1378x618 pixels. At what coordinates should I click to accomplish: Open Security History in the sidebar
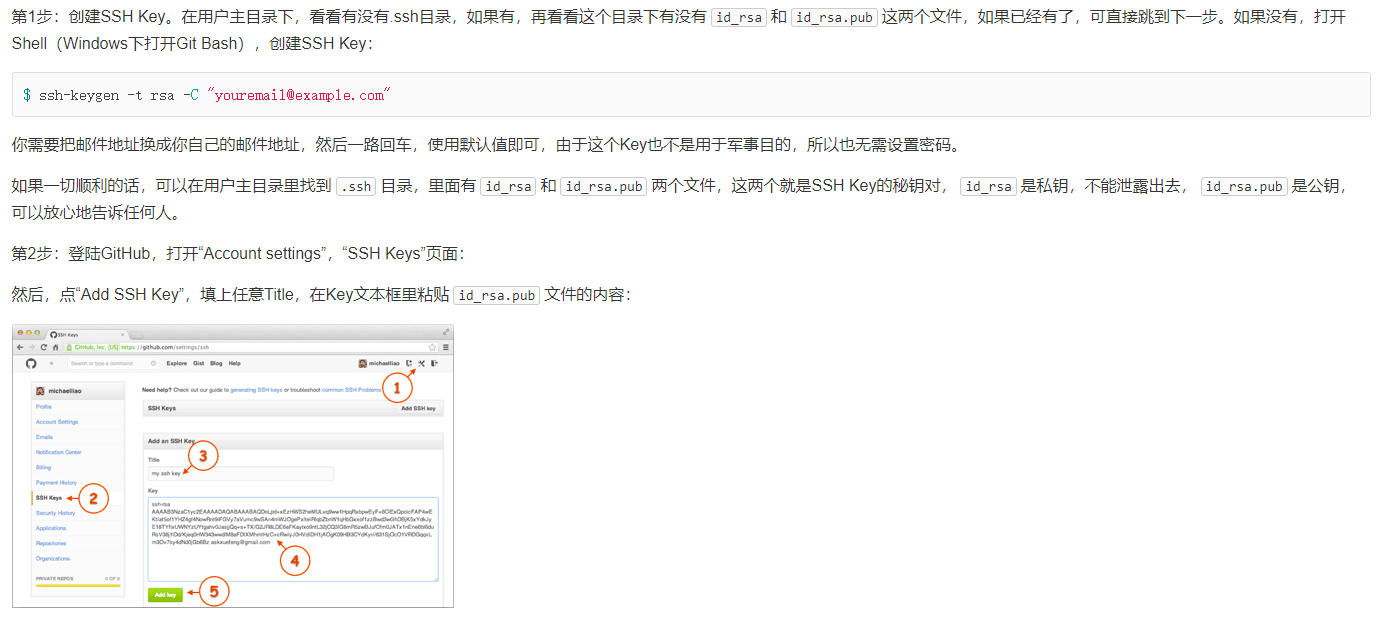(x=55, y=513)
